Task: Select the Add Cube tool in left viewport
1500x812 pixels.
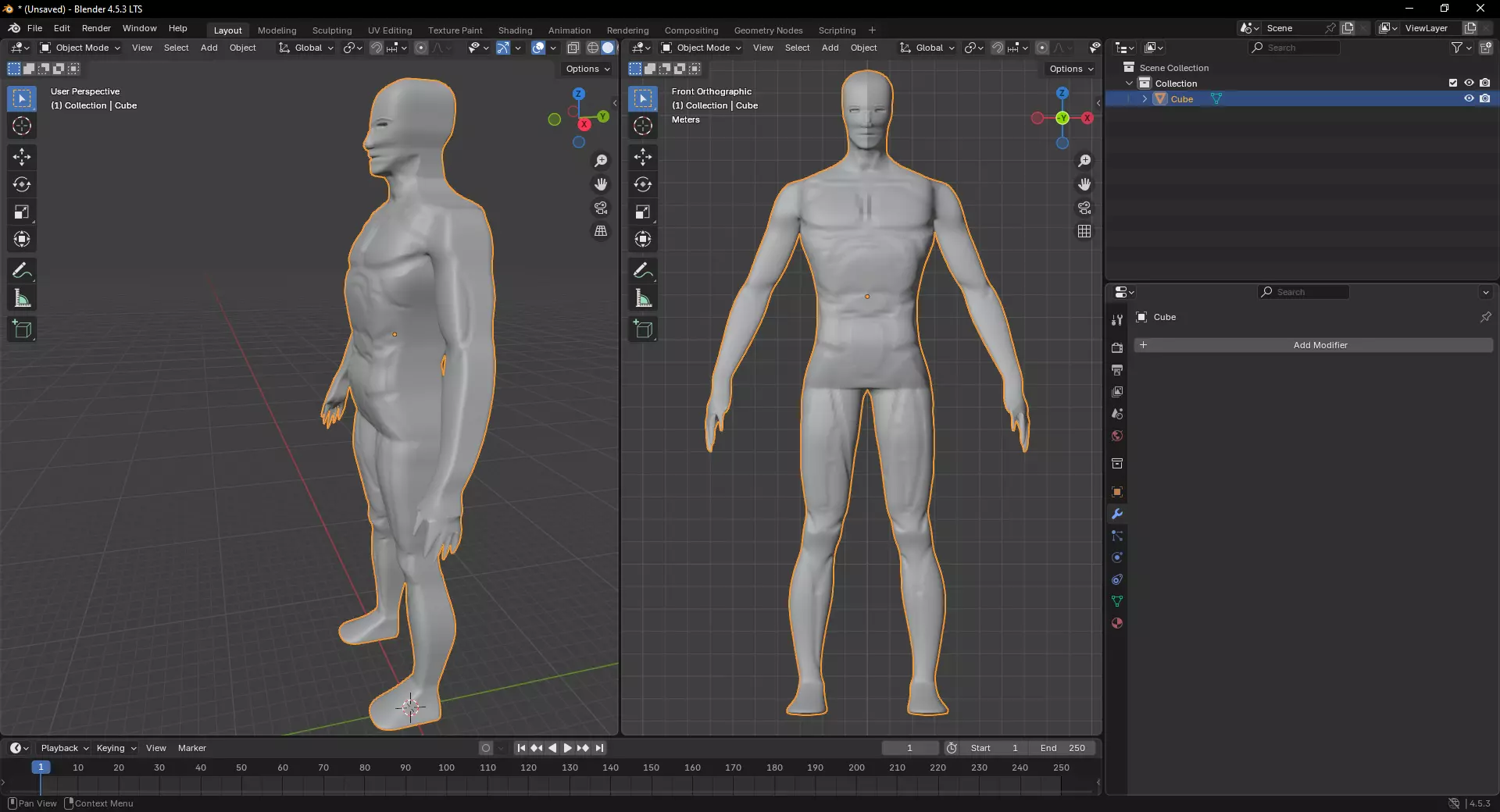Action: point(22,329)
